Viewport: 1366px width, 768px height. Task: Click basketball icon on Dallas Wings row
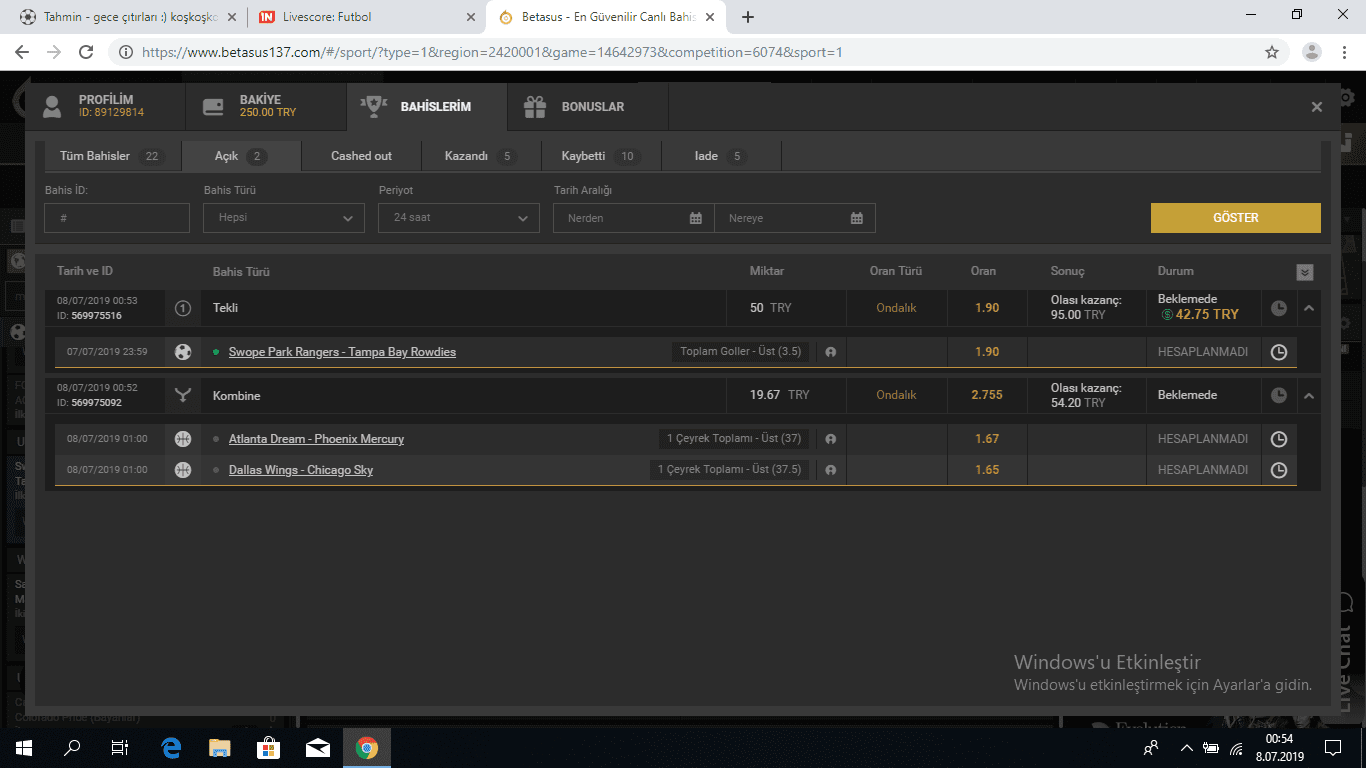pos(183,470)
